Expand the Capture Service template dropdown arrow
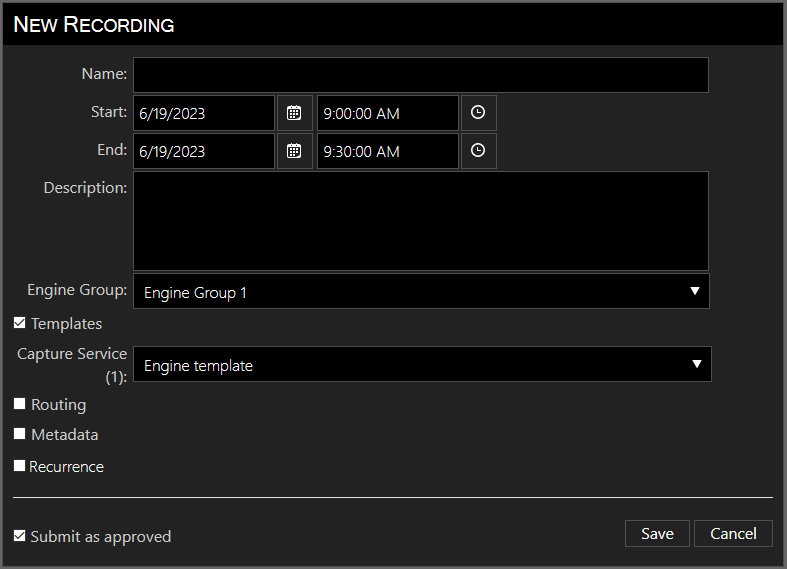 [697, 364]
